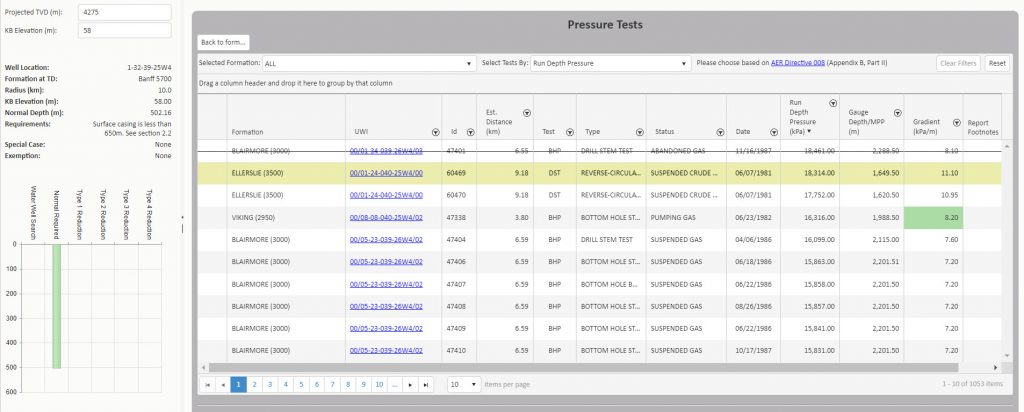The image size is (1024, 412).
Task: Click the green Normal Required bar
Action: [x=57, y=306]
